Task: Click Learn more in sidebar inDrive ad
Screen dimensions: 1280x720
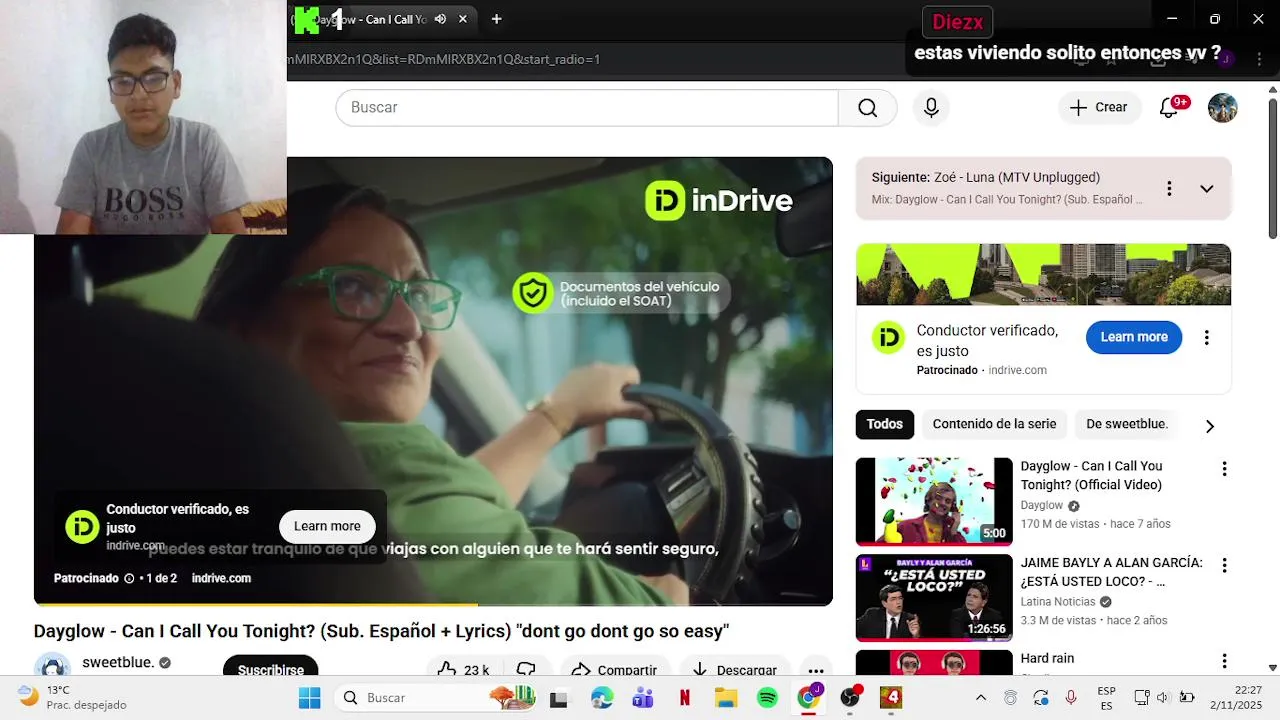Action: point(1134,337)
